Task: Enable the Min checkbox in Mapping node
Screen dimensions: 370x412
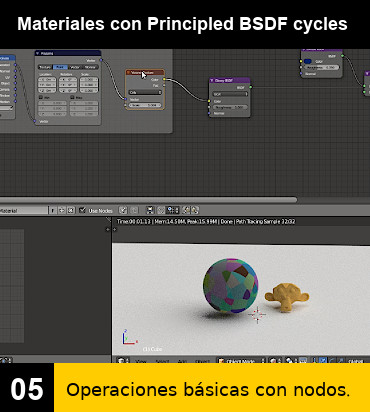Action: click(x=41, y=97)
